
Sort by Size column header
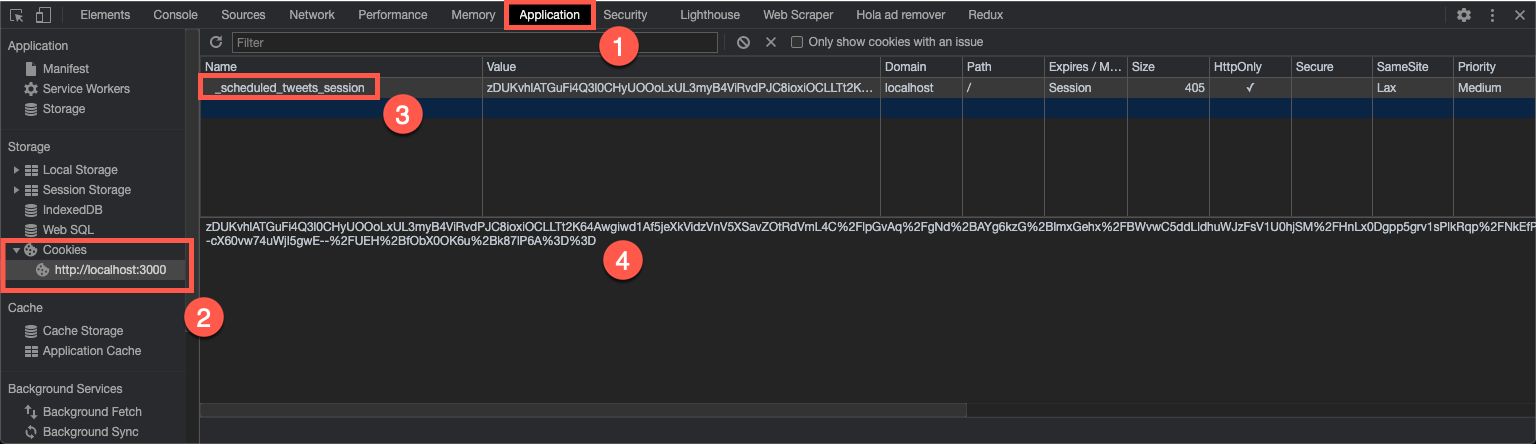(x=1167, y=66)
